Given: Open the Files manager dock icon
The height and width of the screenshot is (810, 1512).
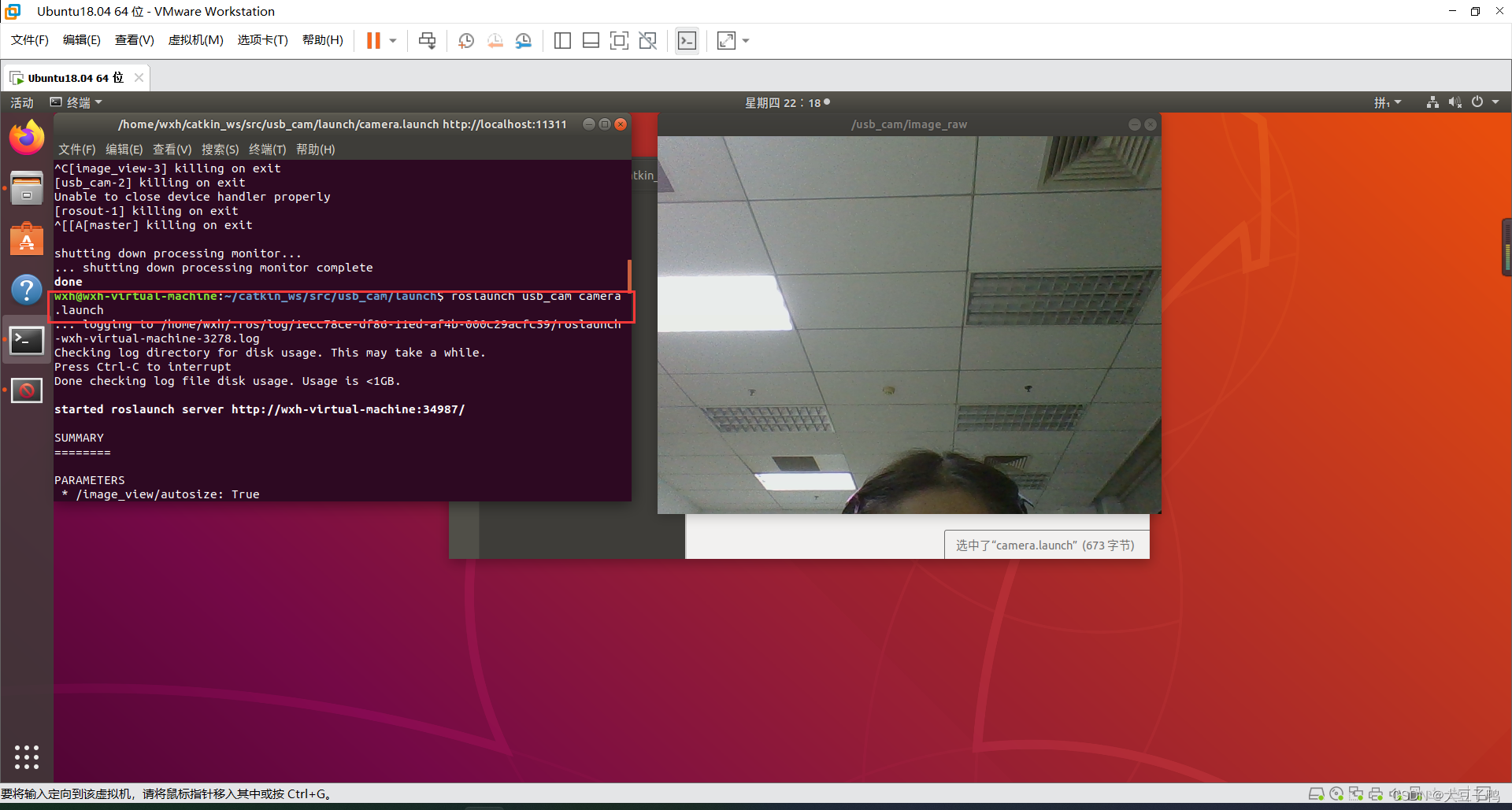Looking at the screenshot, I should pos(27,188).
